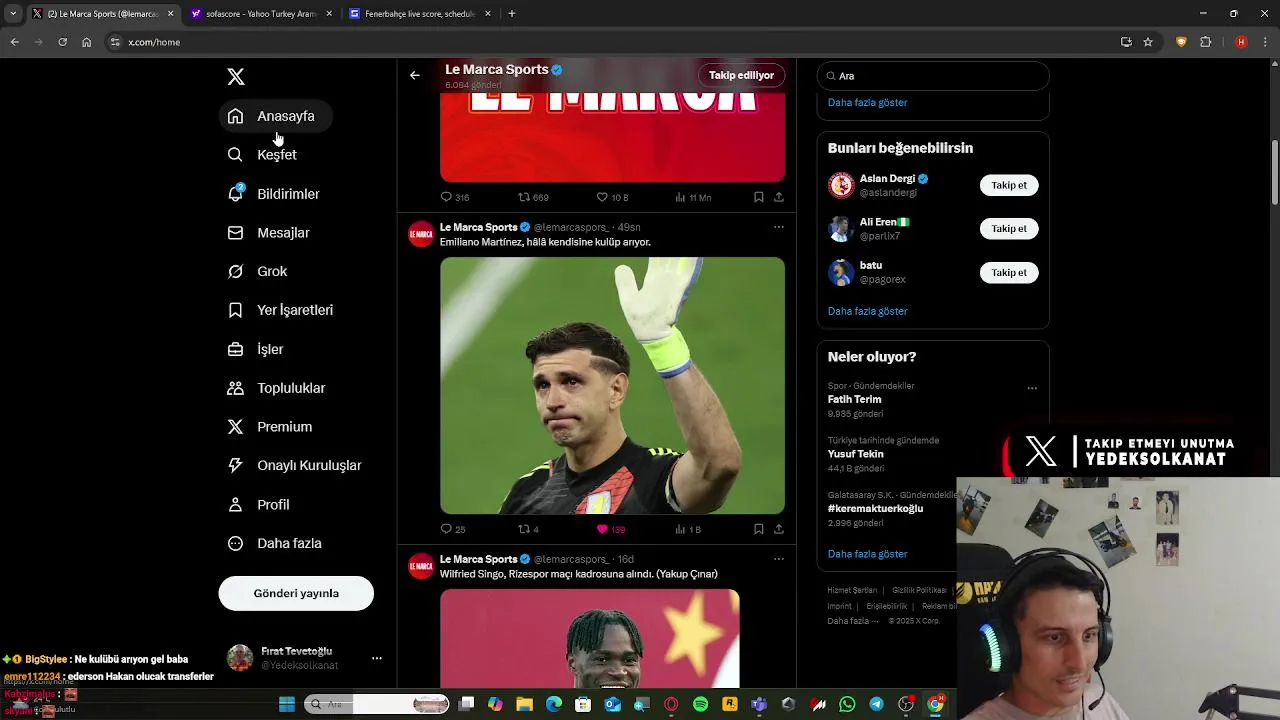This screenshot has width=1280, height=720.
Task: Open Aslan Dergi profile avatar
Action: [841, 185]
